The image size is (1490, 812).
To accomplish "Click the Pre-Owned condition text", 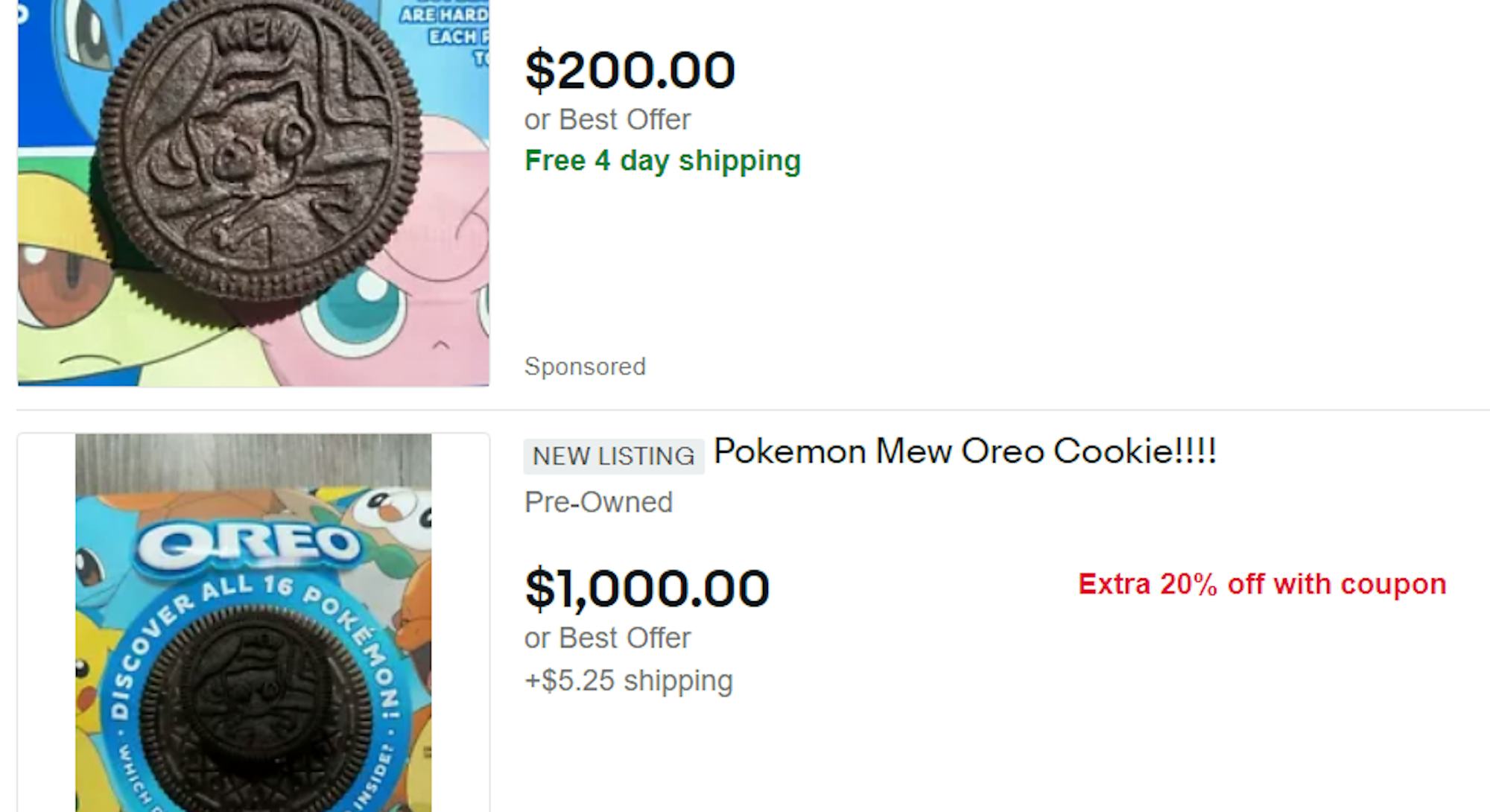I will point(598,502).
